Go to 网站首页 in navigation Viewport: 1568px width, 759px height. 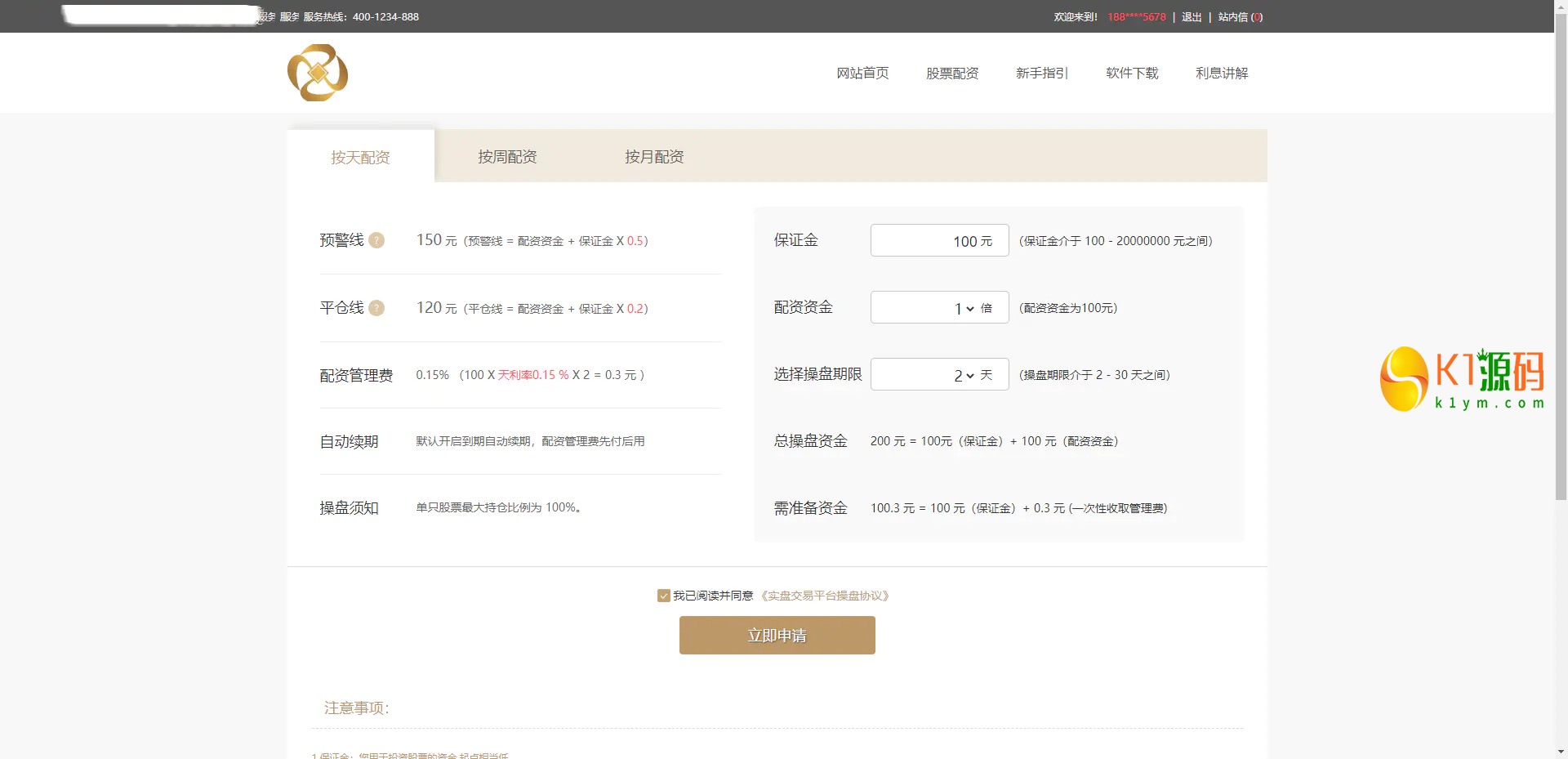pos(862,73)
